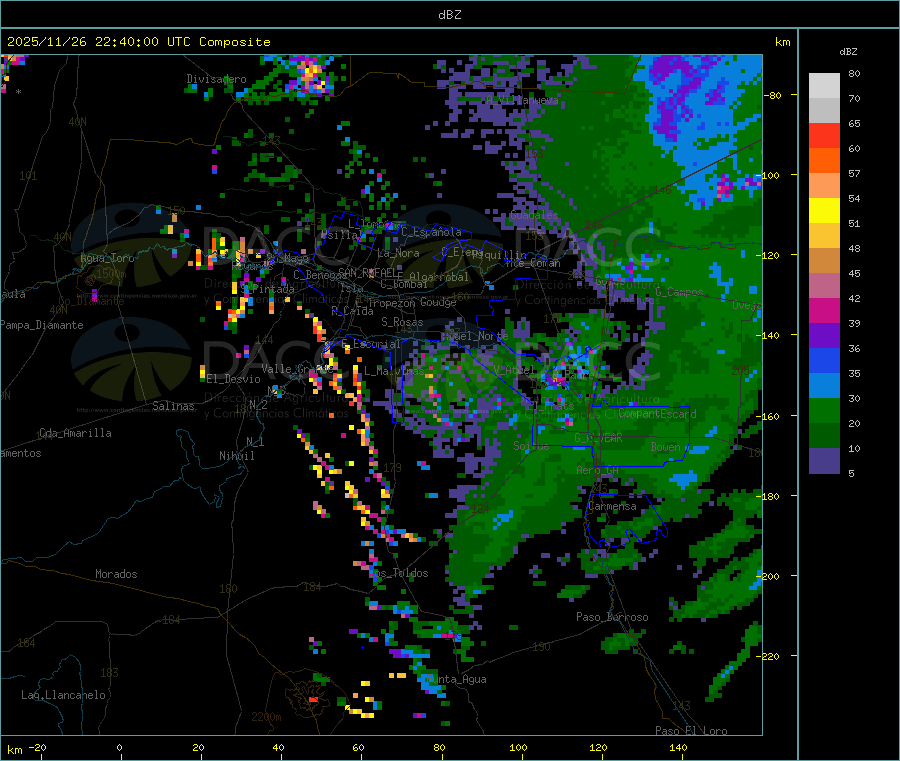Click the 'km' label at top right

click(782, 42)
